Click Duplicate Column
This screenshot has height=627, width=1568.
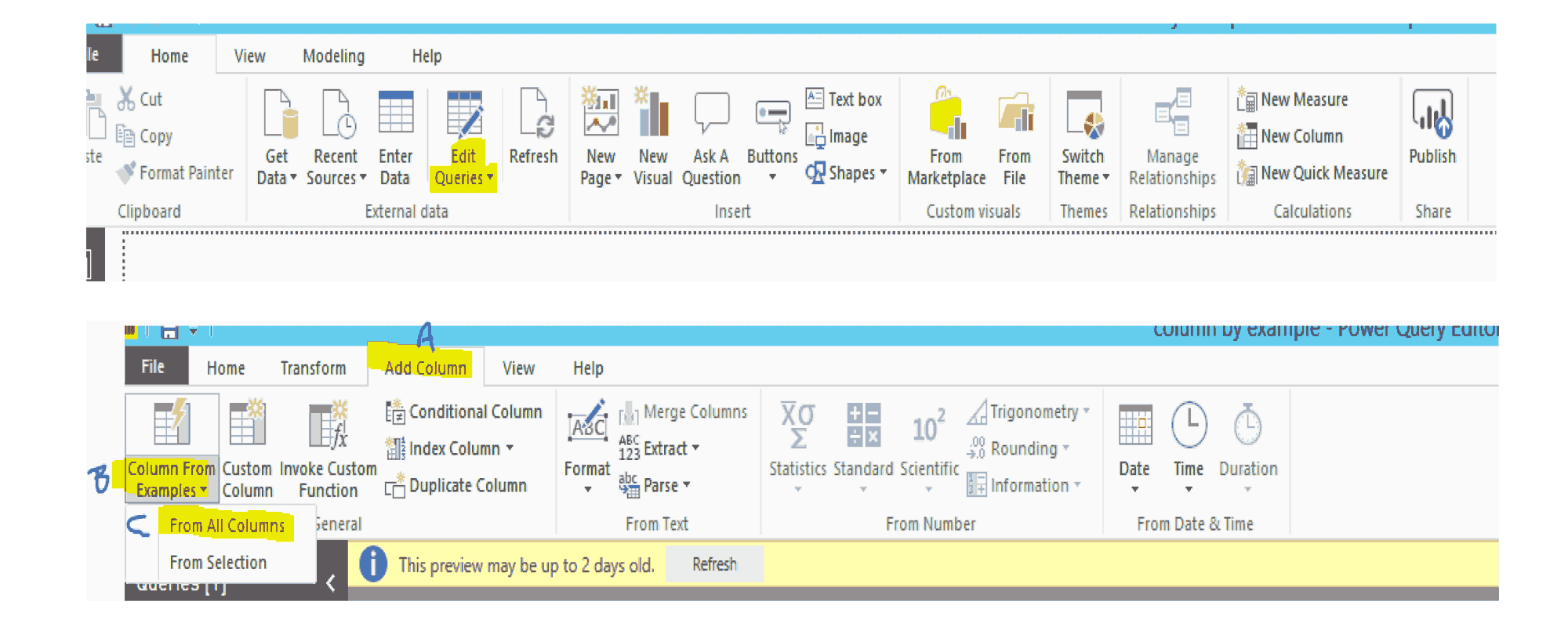(456, 485)
